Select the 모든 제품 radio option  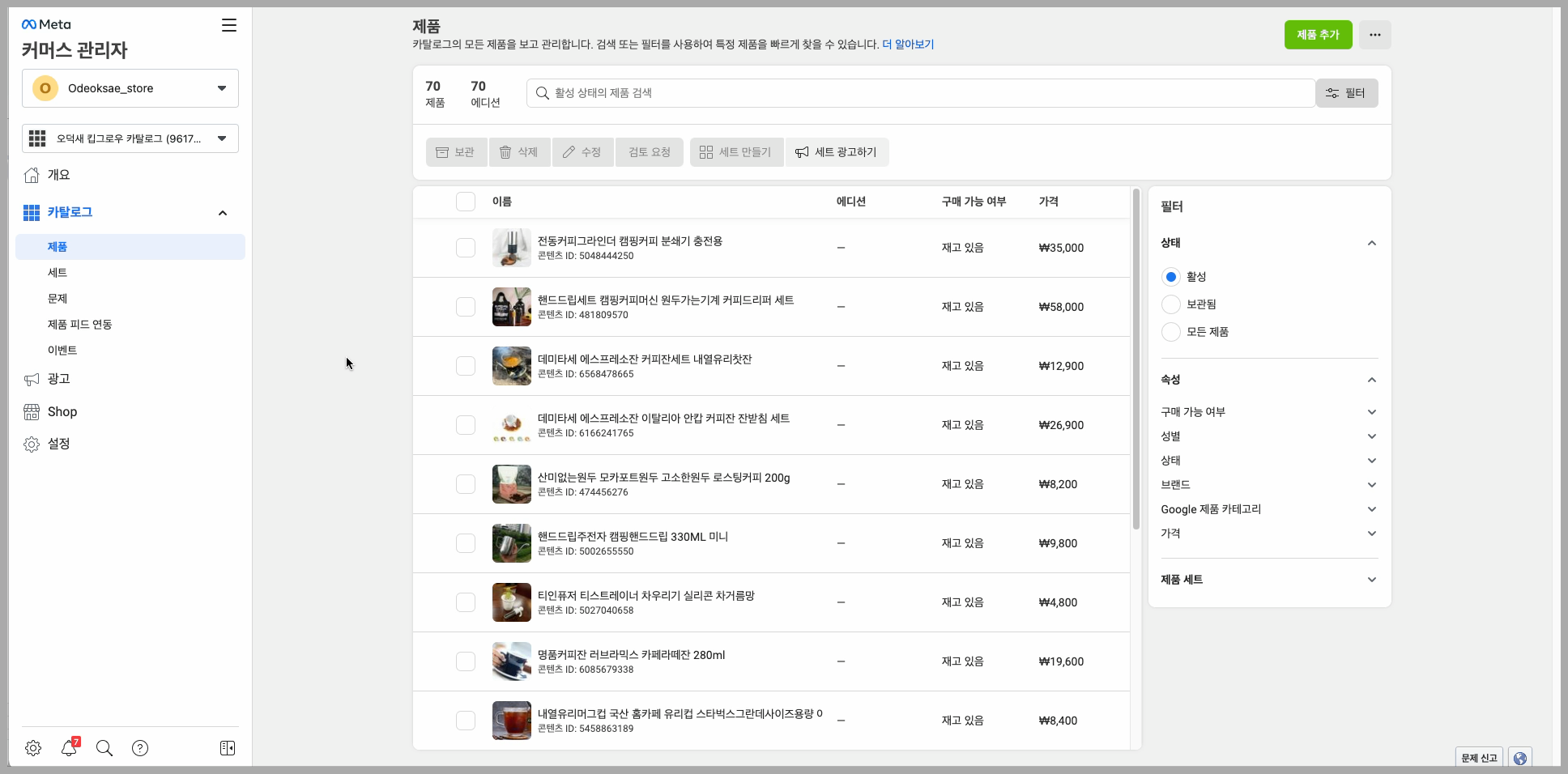[1170, 332]
